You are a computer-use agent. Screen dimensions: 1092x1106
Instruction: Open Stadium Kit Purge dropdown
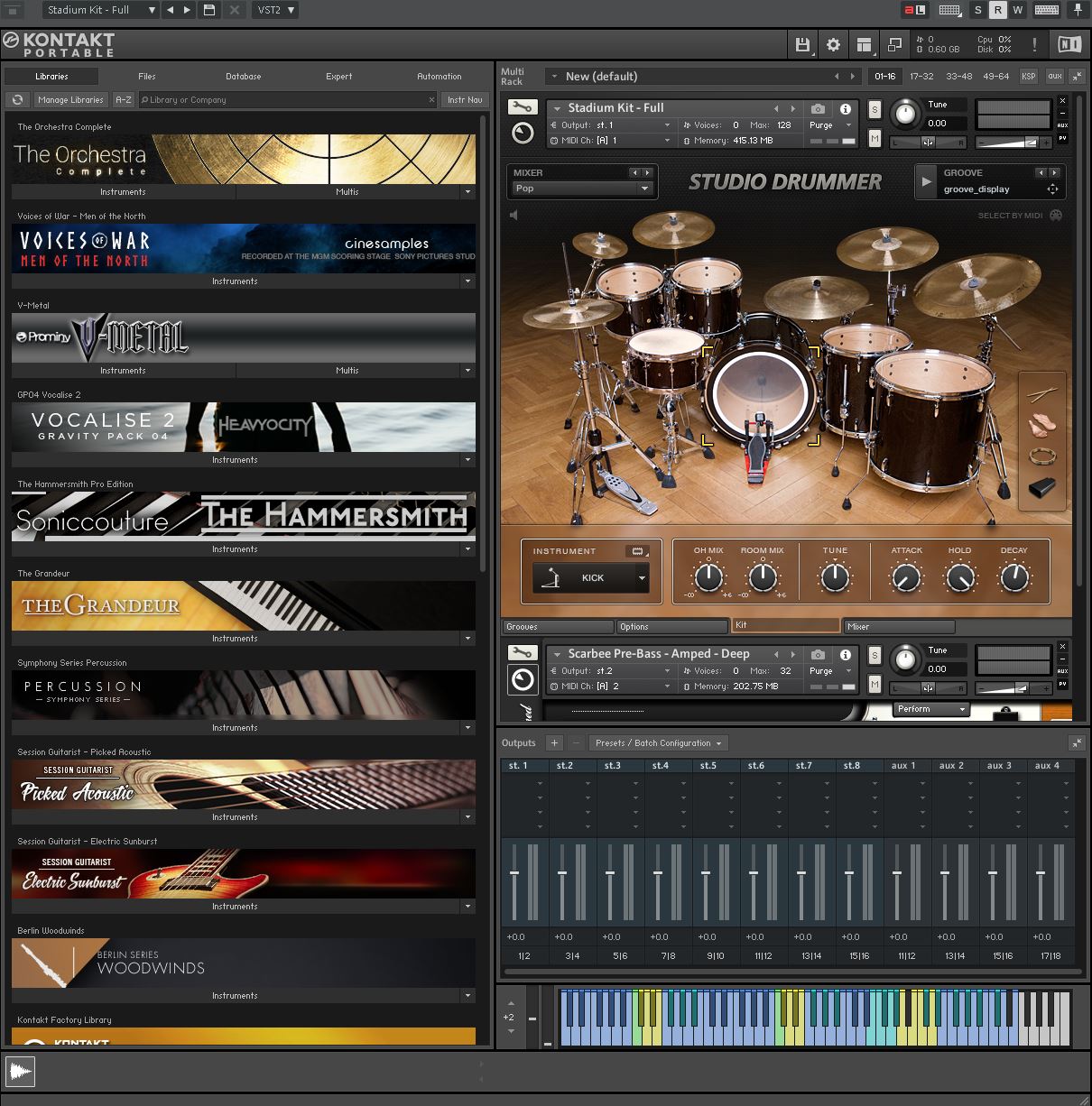coord(830,125)
